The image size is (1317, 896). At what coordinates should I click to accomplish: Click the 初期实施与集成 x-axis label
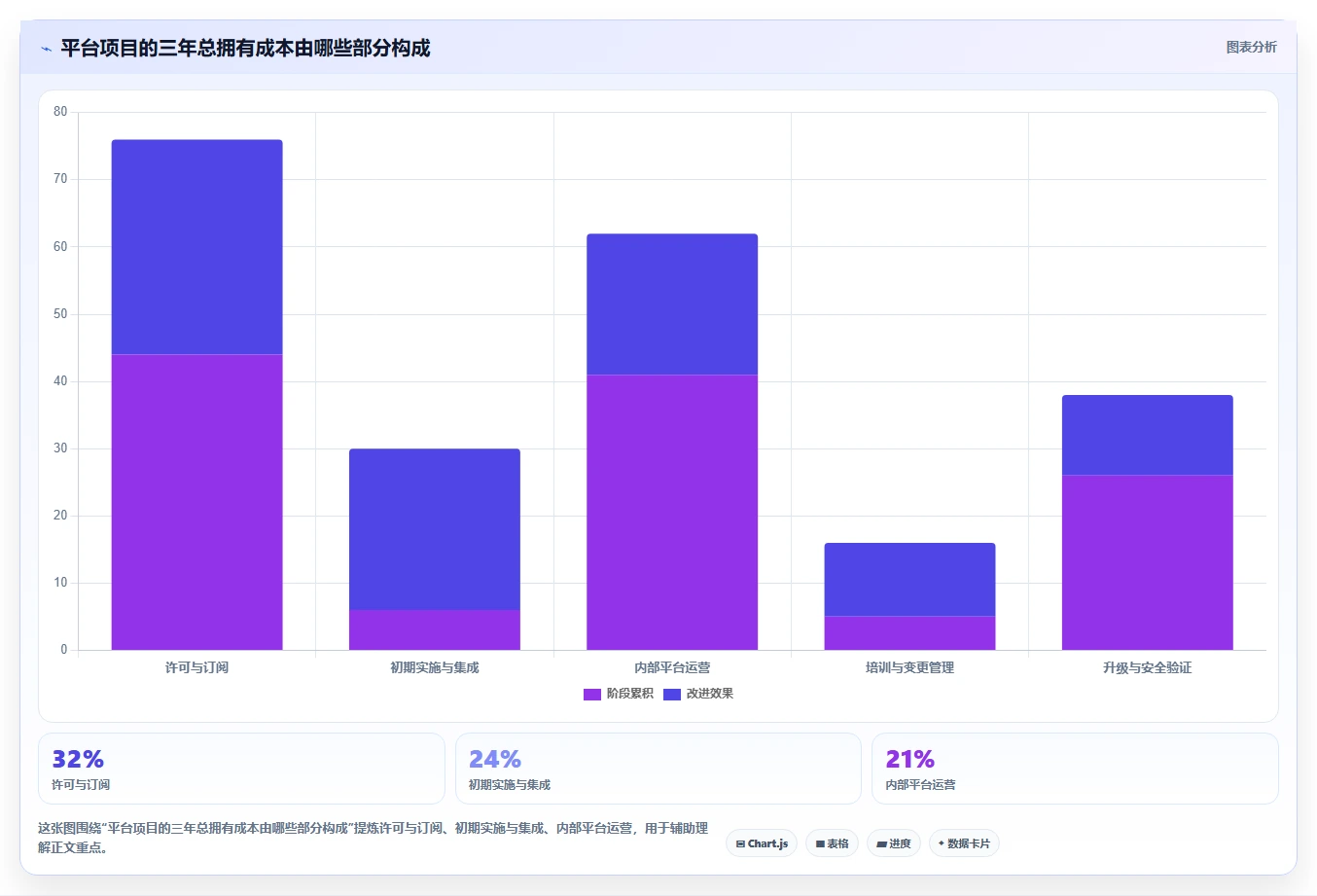pos(435,667)
